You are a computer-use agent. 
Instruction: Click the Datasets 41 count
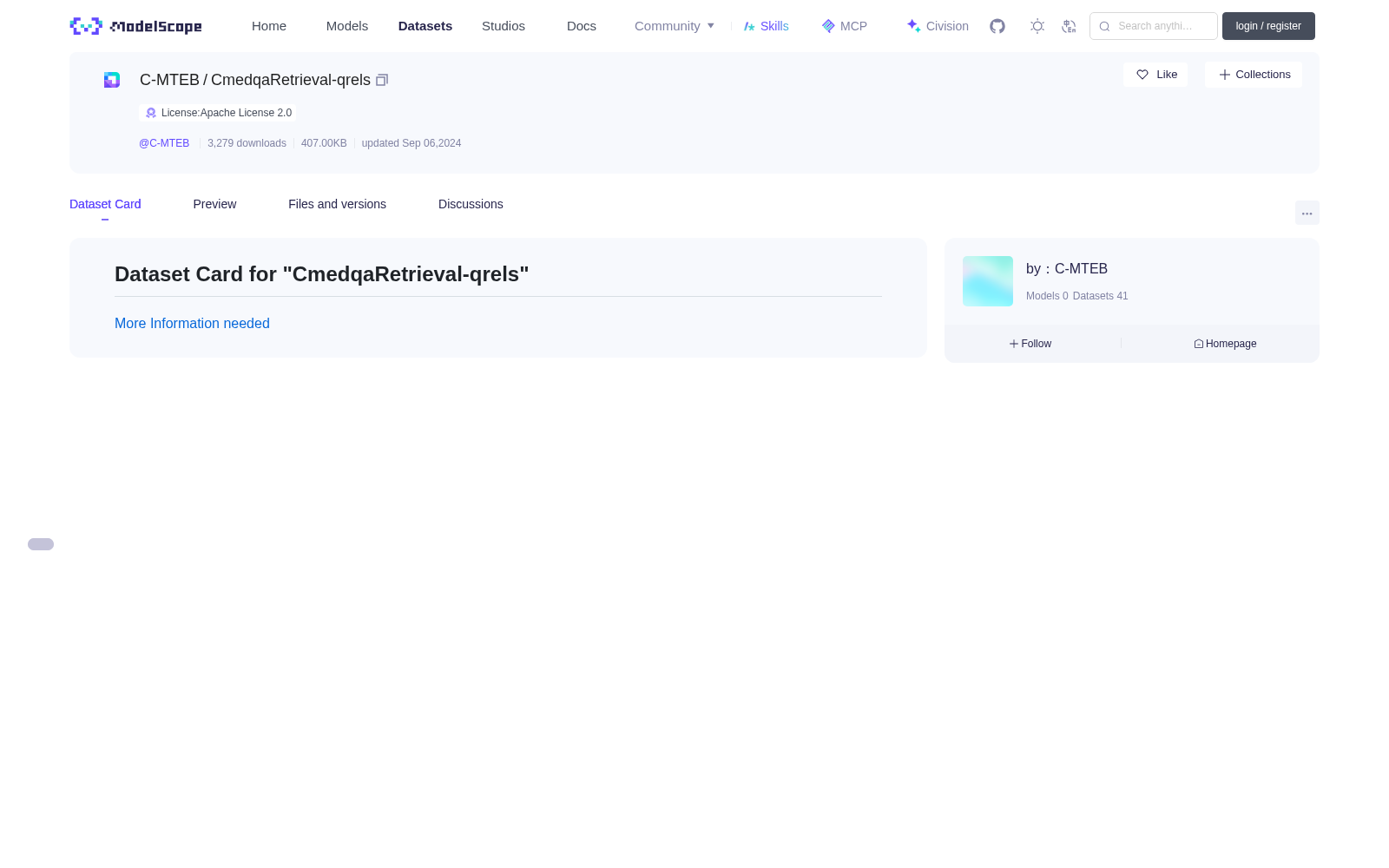(1100, 296)
